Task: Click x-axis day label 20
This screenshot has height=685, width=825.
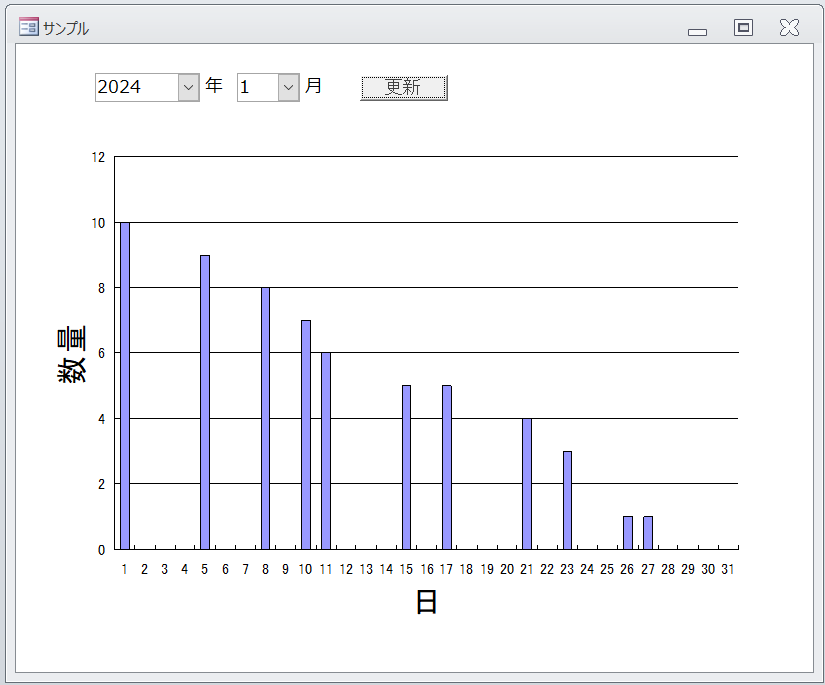Action: click(x=507, y=569)
